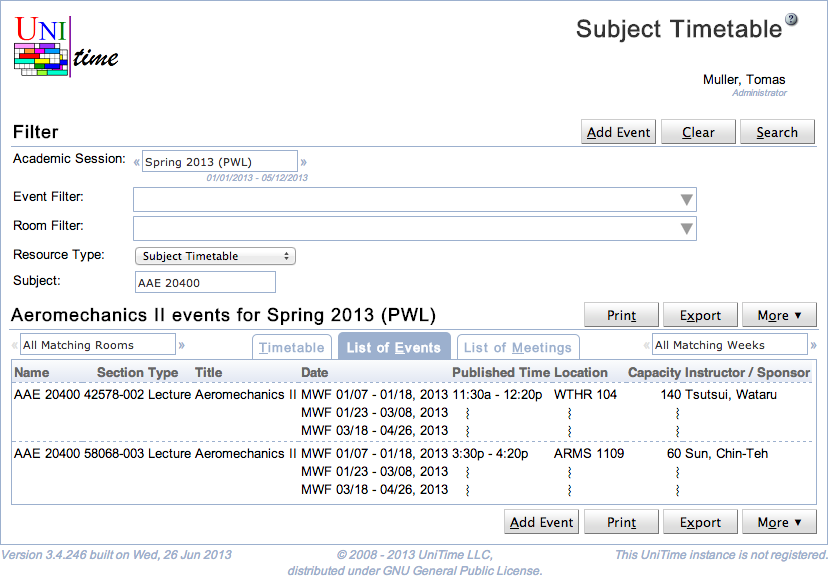Click the bottom Export button
The width and height of the screenshot is (828, 582).
click(700, 522)
